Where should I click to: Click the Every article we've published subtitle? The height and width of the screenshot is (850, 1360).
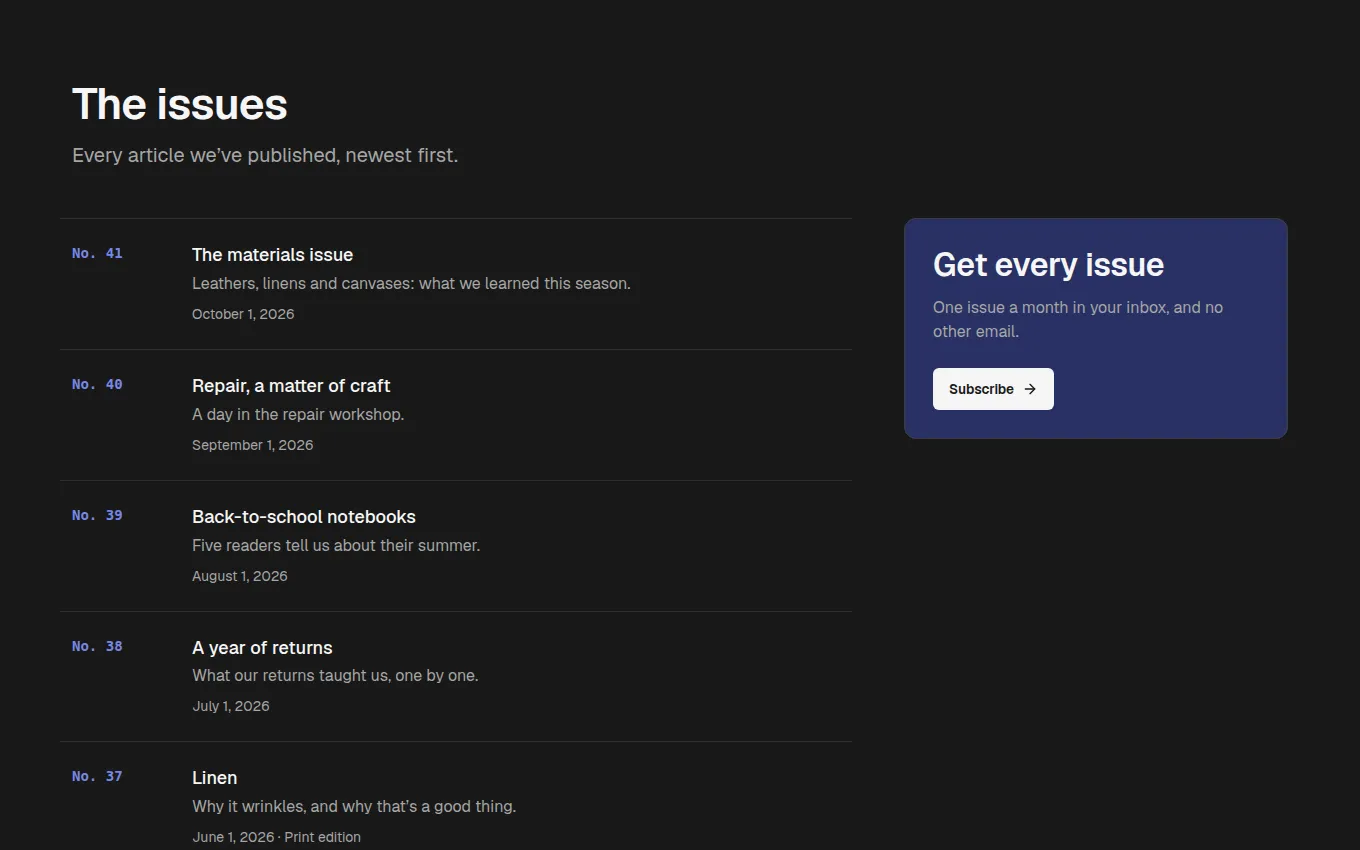[x=265, y=155]
